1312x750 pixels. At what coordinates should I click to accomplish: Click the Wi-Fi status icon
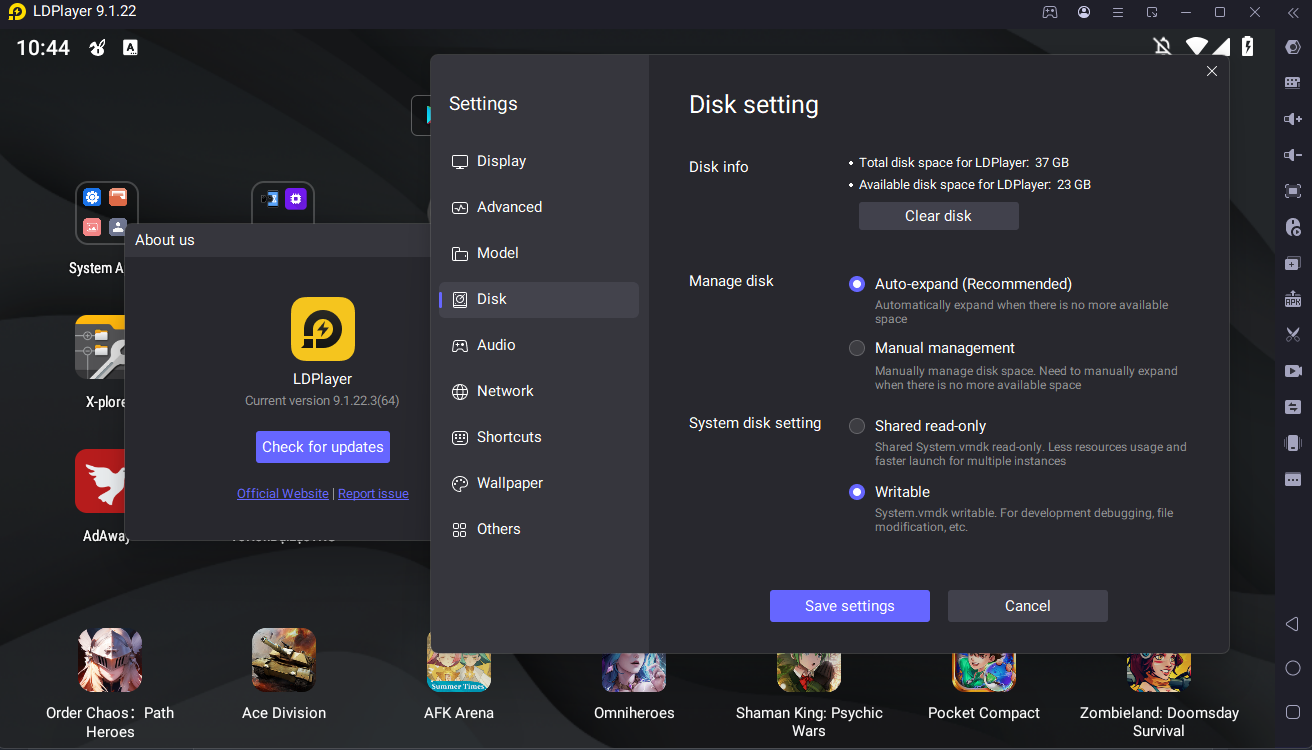(x=1197, y=46)
